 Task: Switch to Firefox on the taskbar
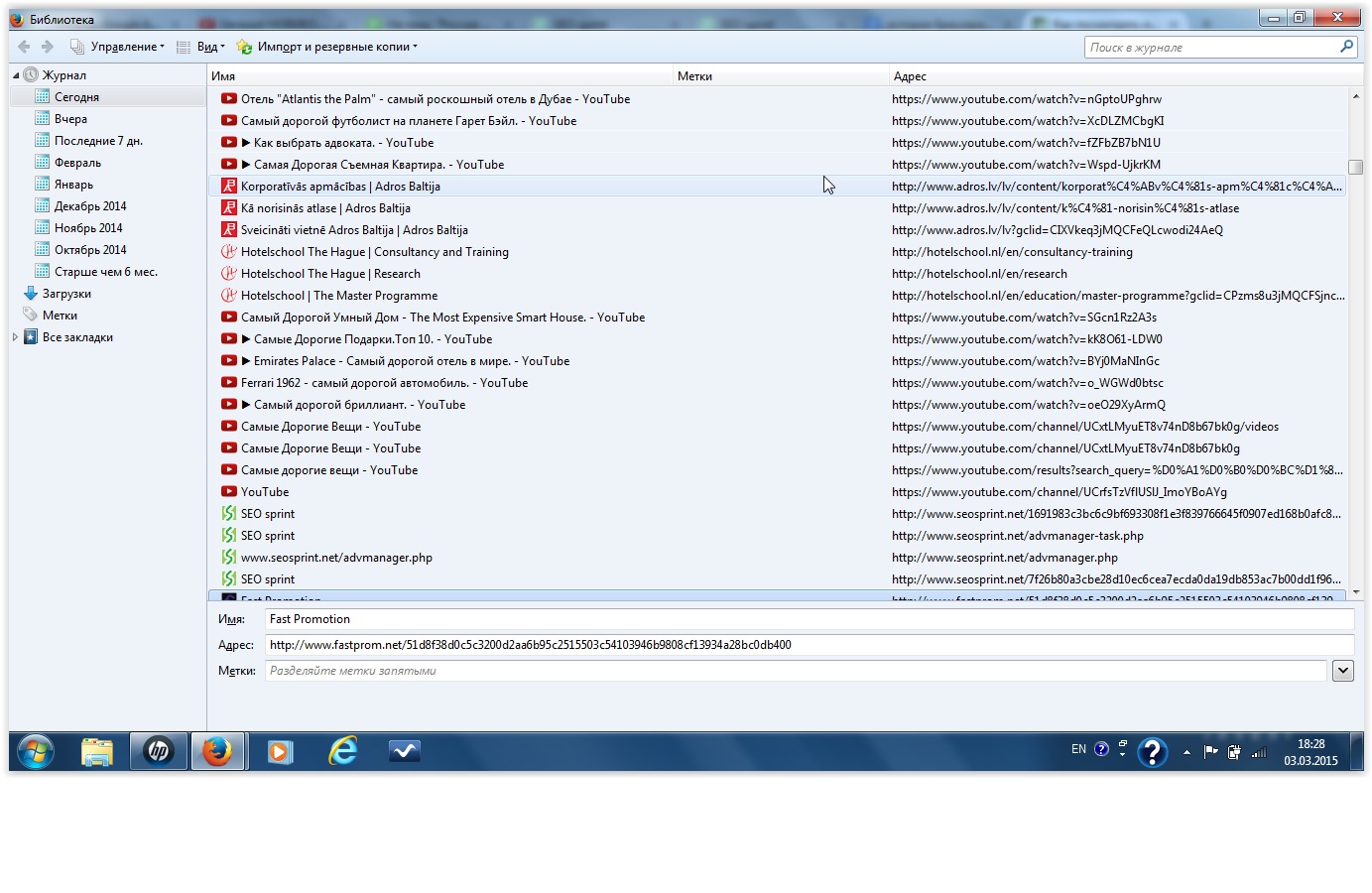[x=218, y=752]
